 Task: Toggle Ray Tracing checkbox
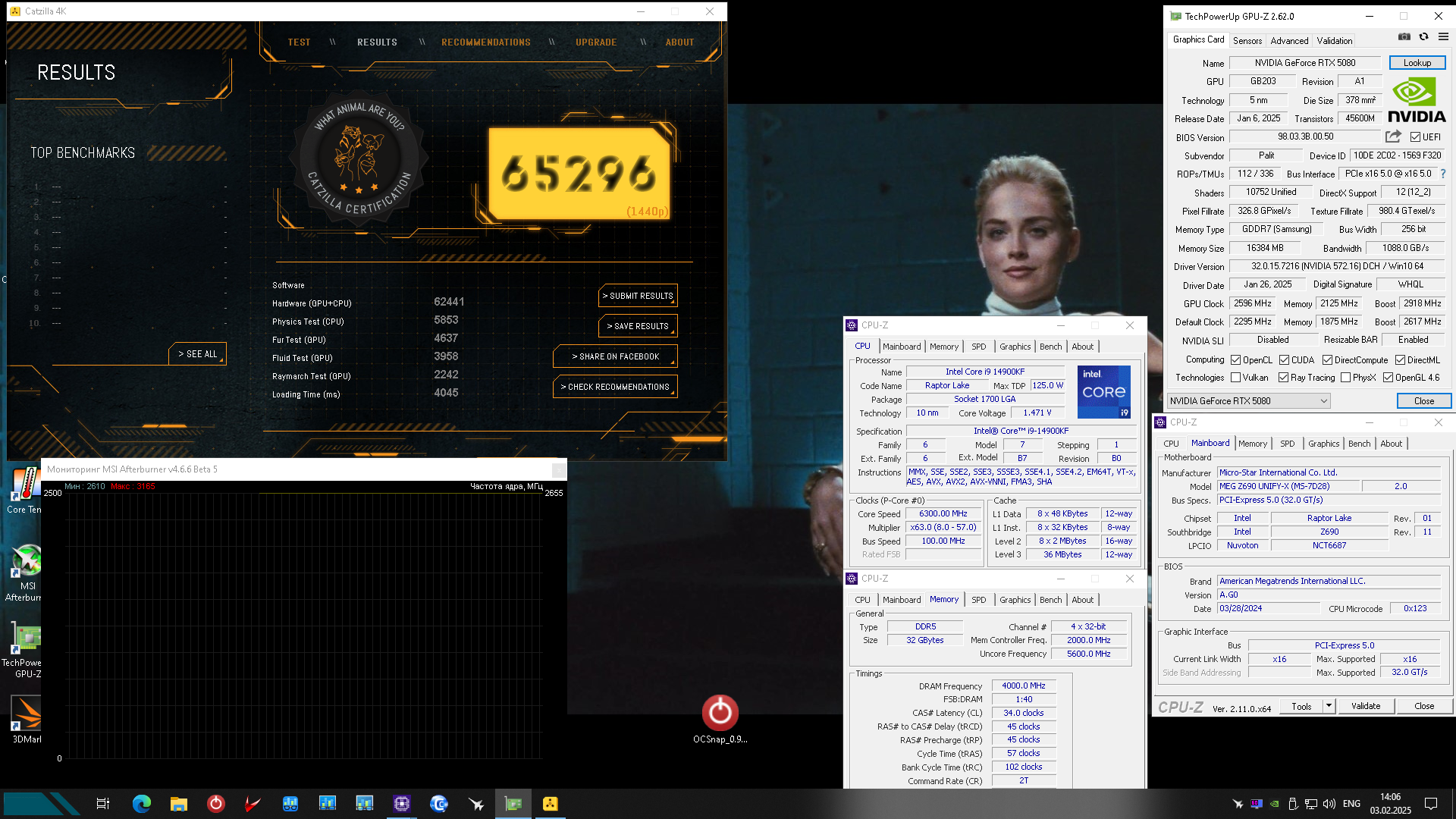pyautogui.click(x=1283, y=378)
